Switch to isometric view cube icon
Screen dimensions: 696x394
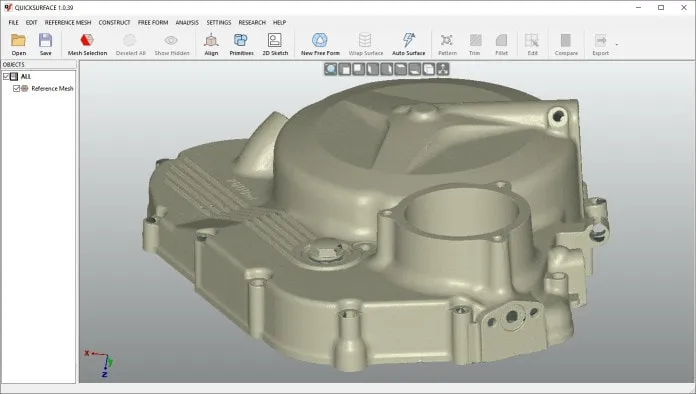(x=428, y=69)
